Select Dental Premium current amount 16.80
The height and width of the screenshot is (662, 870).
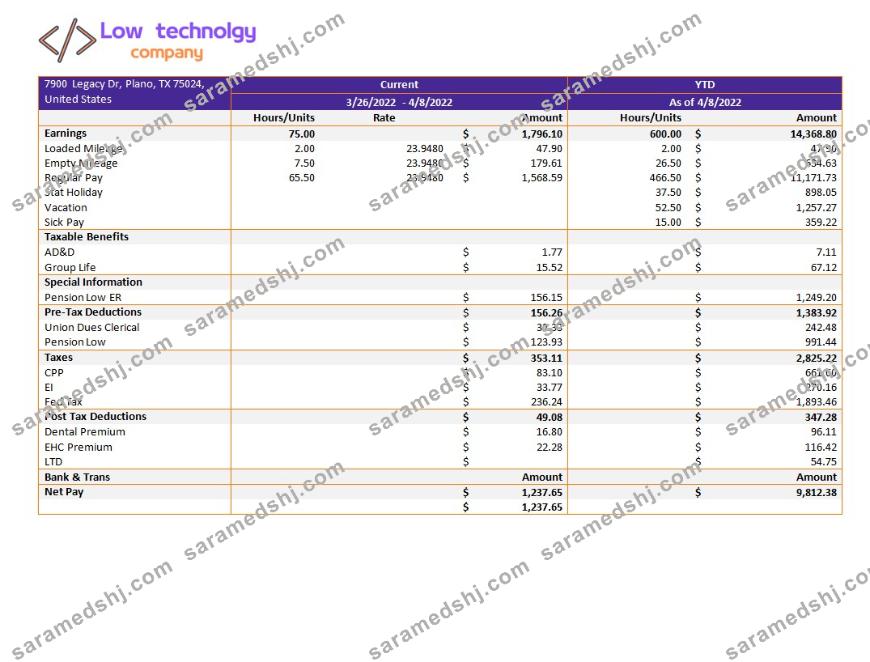[549, 432]
